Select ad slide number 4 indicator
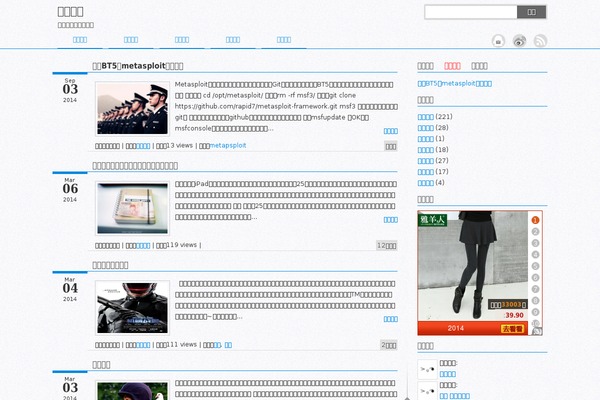This screenshot has height=400, width=600. [x=535, y=255]
